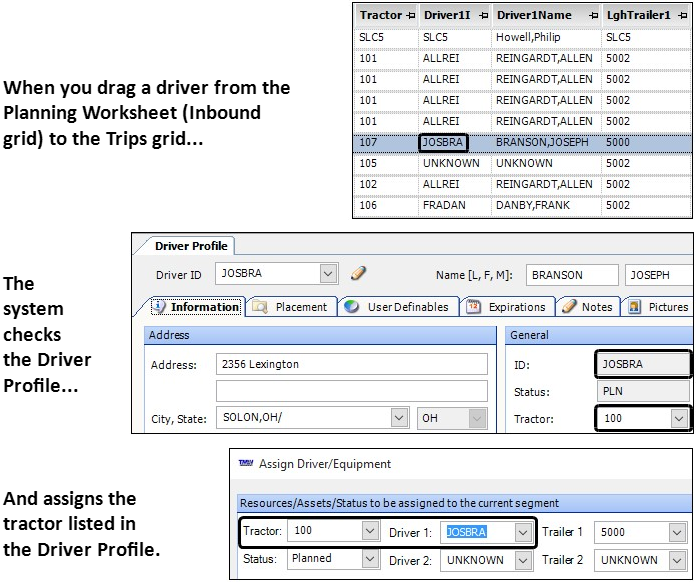Click the Address field with 2356 Lexington
696x582 pixels.
(x=351, y=364)
